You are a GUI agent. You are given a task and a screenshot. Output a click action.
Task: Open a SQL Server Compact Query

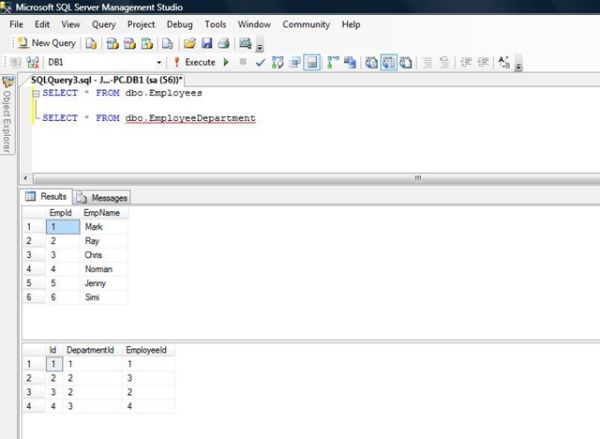[167, 43]
